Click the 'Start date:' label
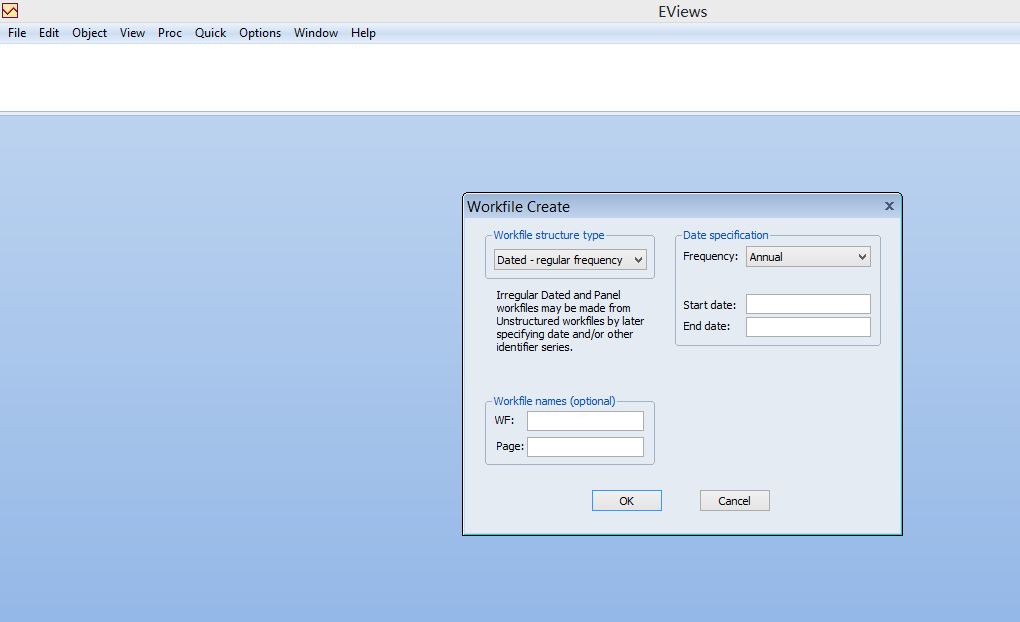 pyautogui.click(x=710, y=304)
